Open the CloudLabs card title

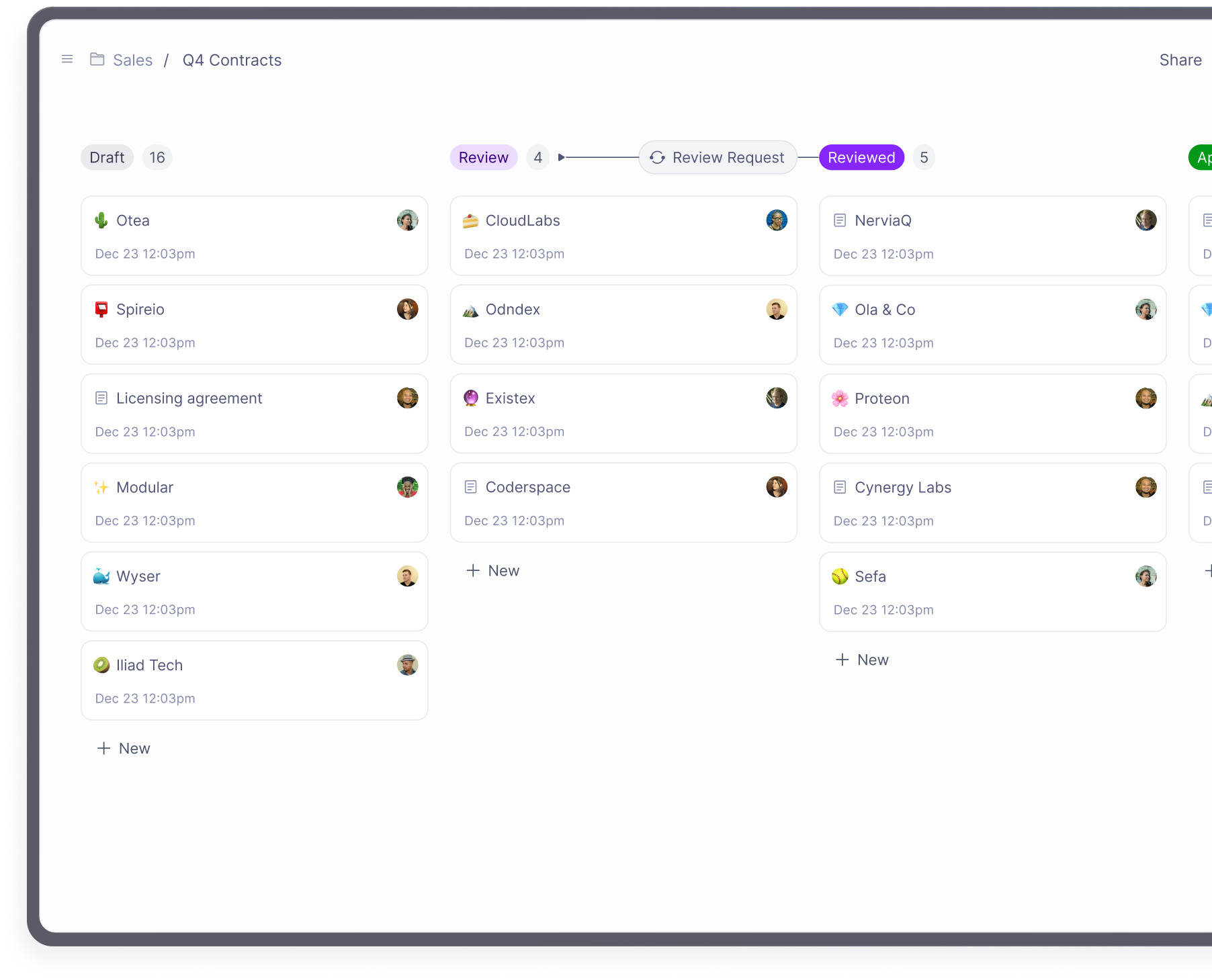point(523,220)
